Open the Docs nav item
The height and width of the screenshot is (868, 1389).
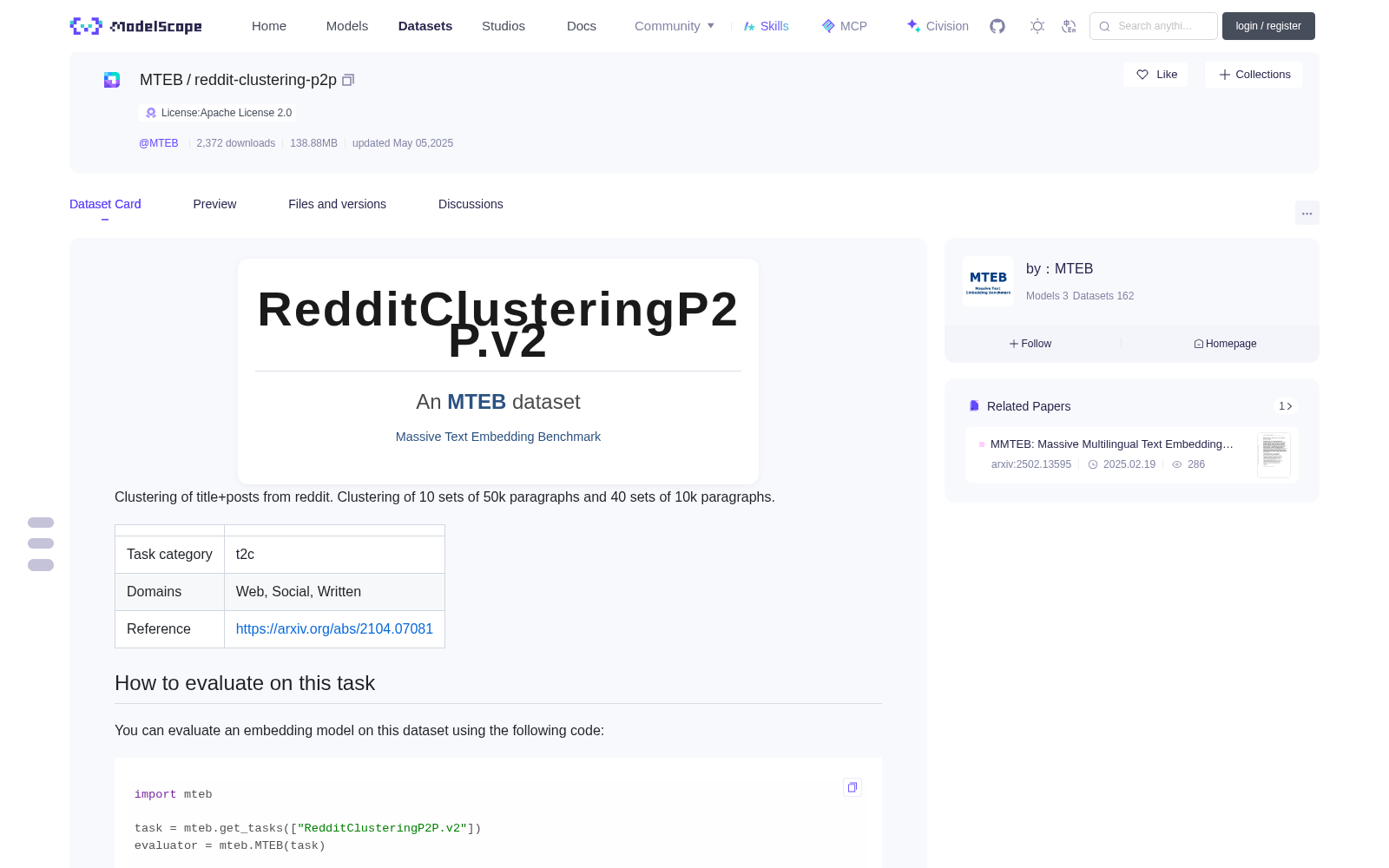pyautogui.click(x=582, y=26)
